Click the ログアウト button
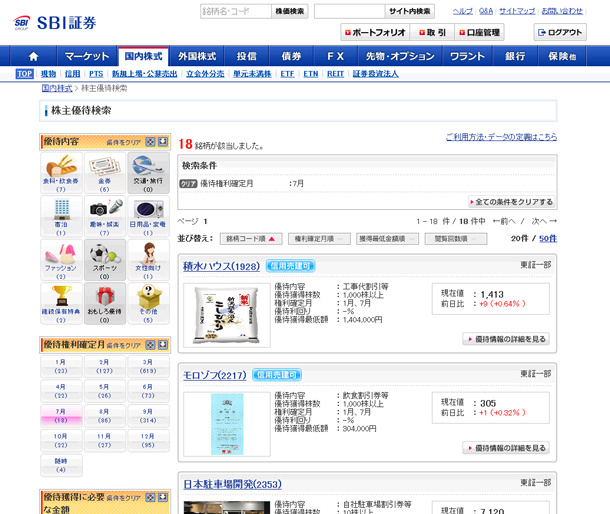The width and height of the screenshot is (610, 514). [560, 32]
